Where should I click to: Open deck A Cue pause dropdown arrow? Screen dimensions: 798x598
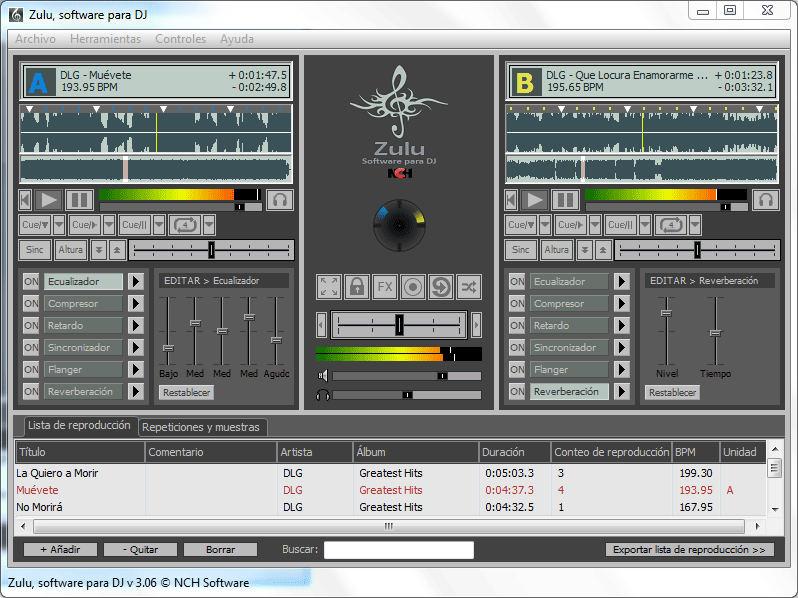coord(159,224)
